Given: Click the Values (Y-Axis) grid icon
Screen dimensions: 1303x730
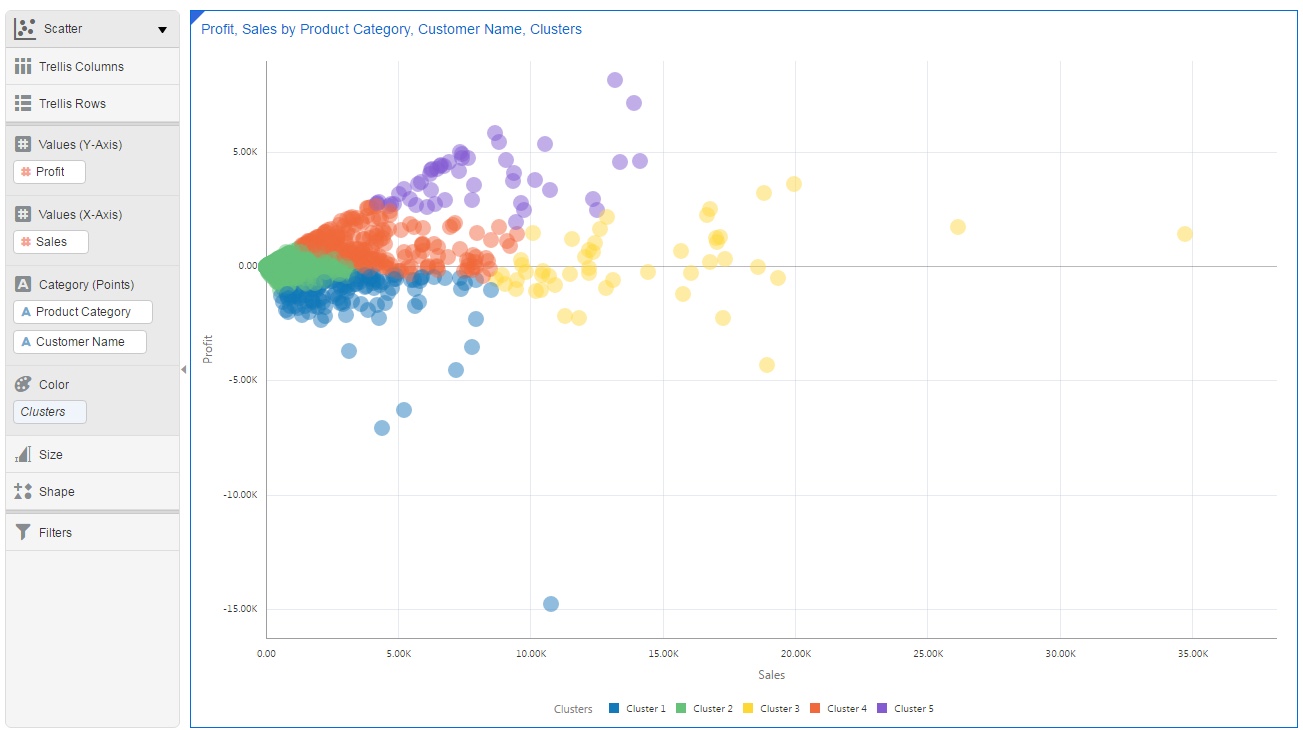Looking at the screenshot, I should point(22,143).
